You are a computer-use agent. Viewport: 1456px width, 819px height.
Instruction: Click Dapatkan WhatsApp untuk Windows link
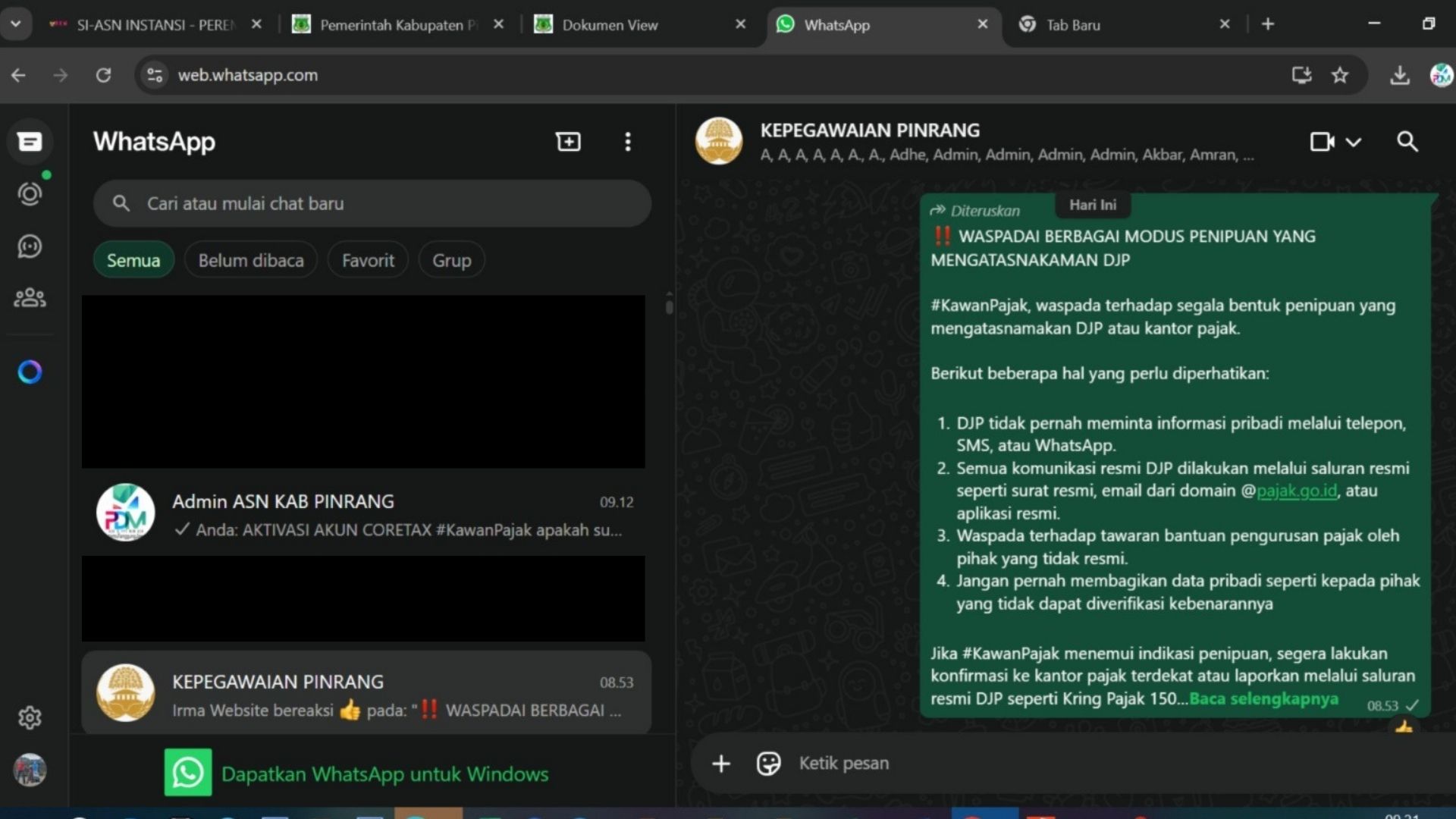384,773
